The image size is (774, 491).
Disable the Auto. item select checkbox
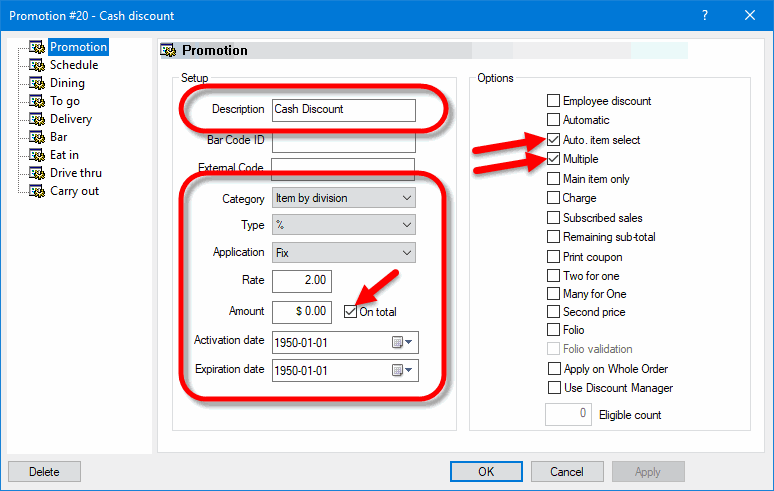coord(554,140)
